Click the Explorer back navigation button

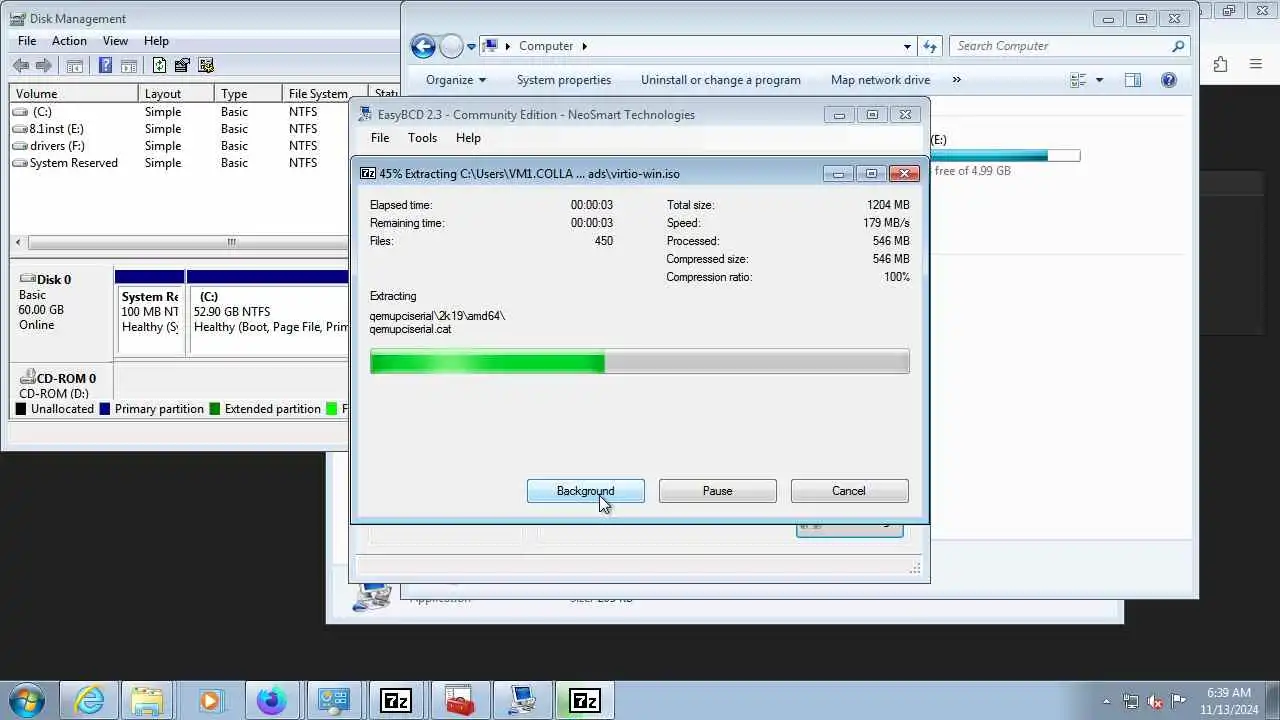click(x=423, y=46)
